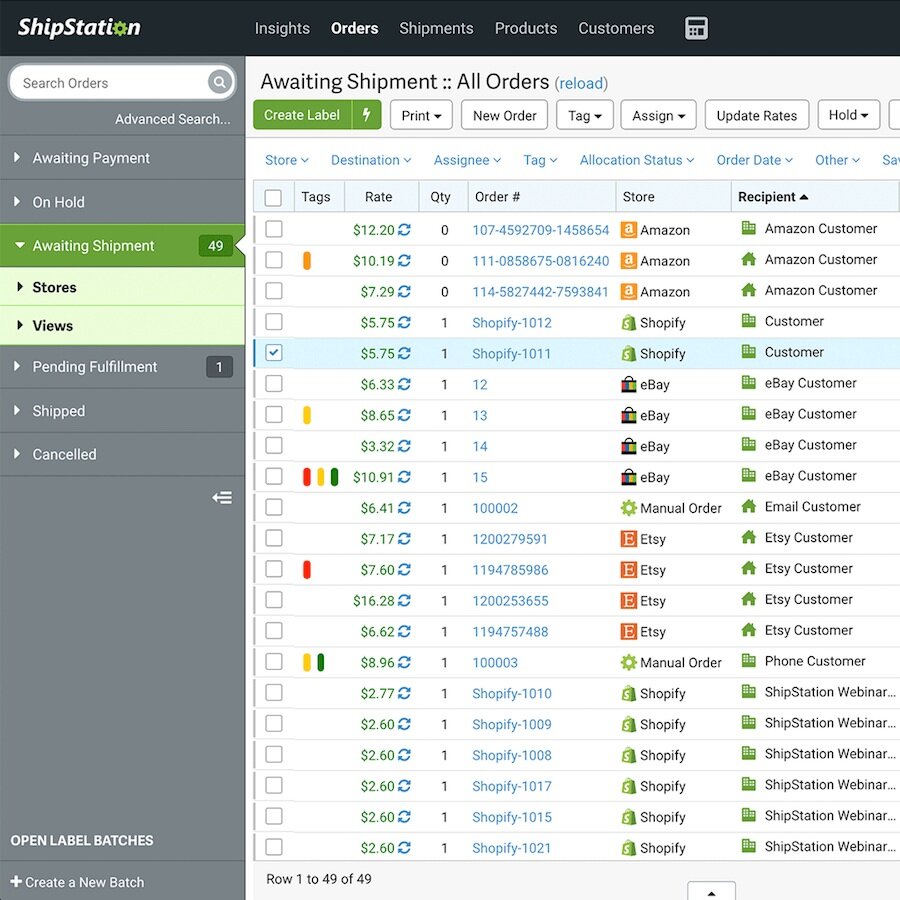Refresh rate for order 100003
The height and width of the screenshot is (900, 900).
click(x=404, y=662)
